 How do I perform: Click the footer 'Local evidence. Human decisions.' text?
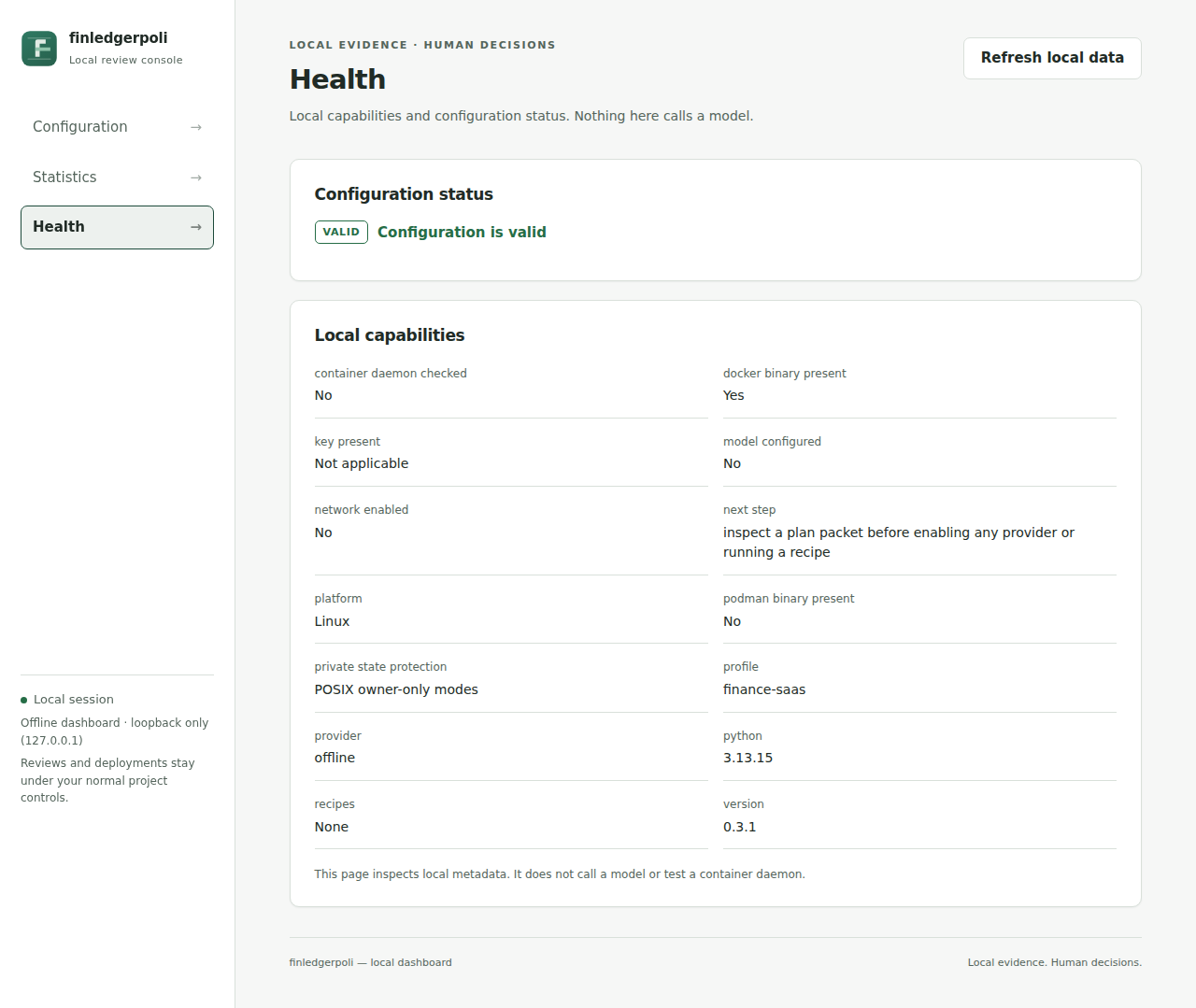pos(1055,962)
